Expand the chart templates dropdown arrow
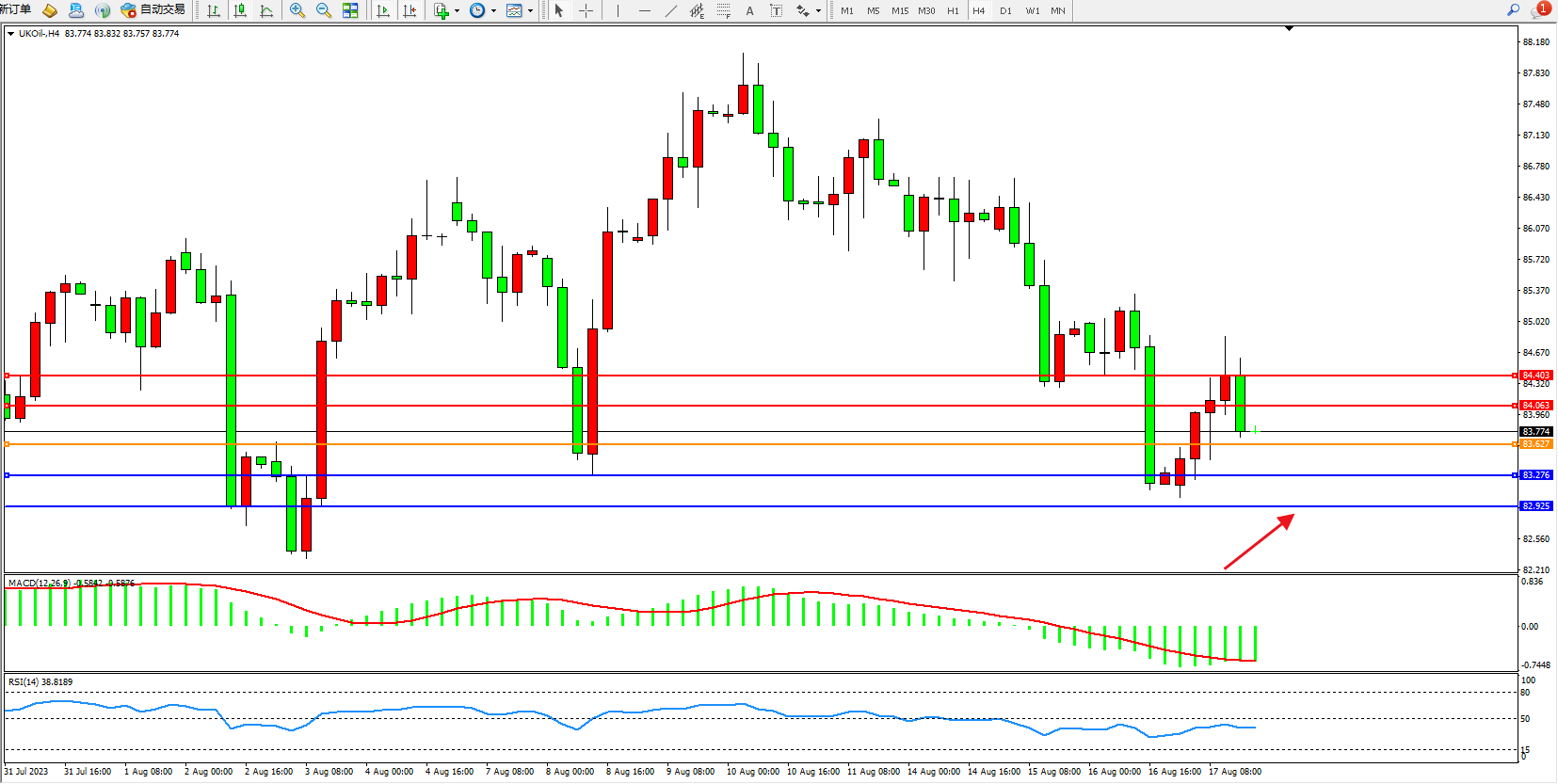 530,11
